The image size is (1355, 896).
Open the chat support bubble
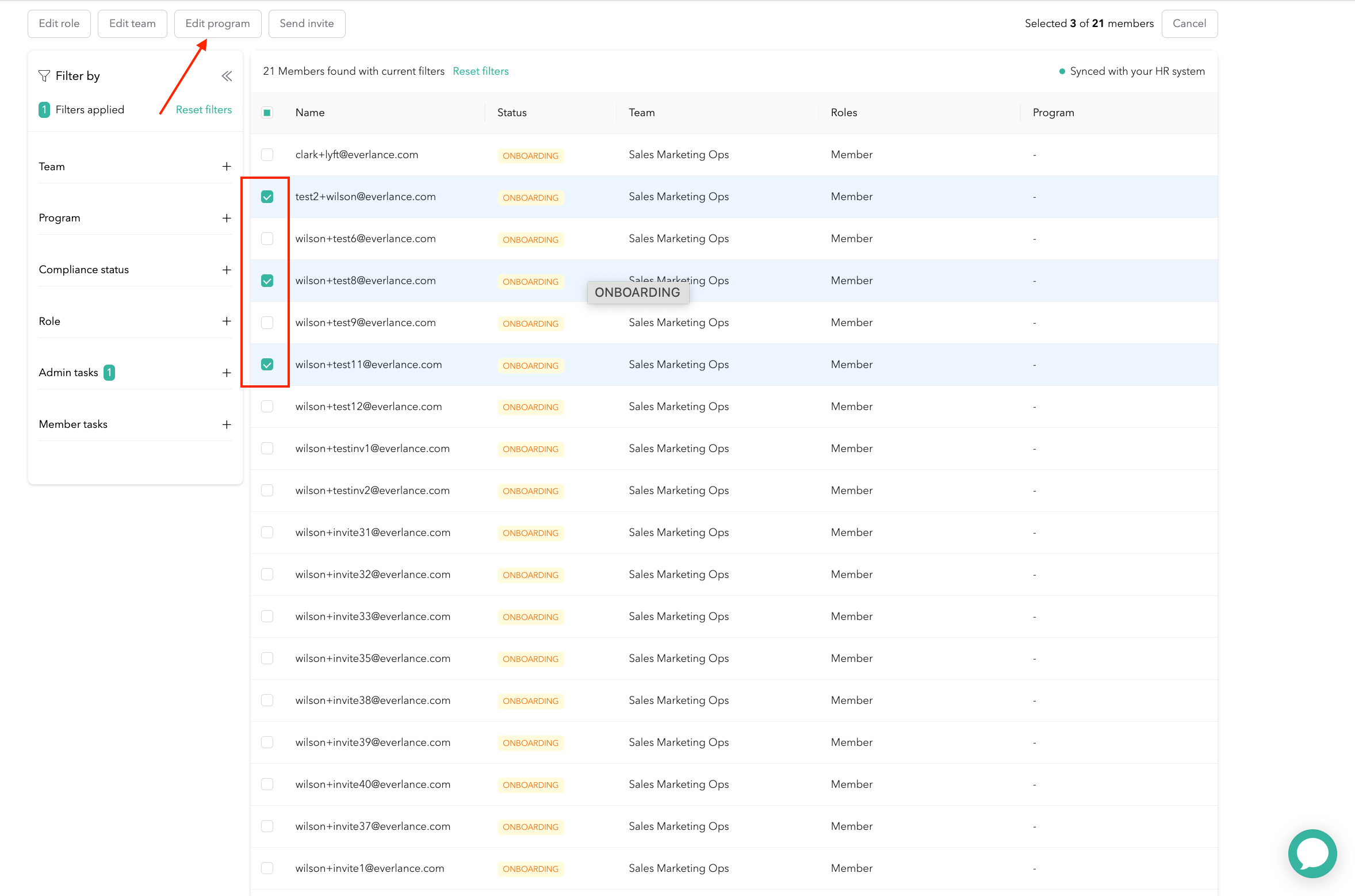pyautogui.click(x=1312, y=853)
